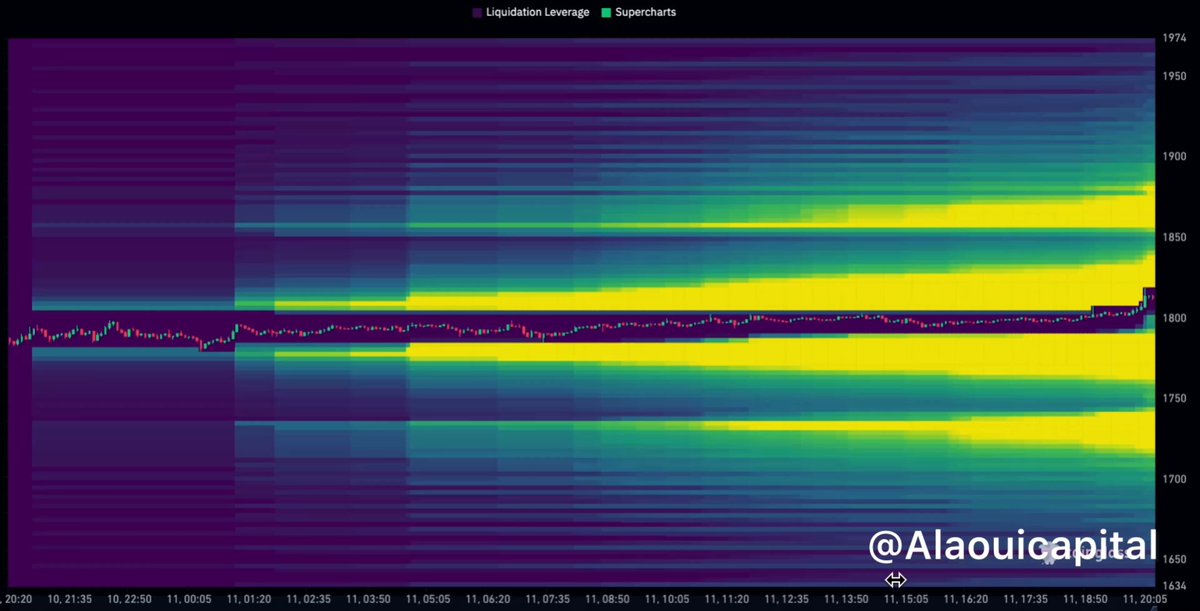
Task: Toggle the Supercharts legend series
Action: (x=638, y=12)
